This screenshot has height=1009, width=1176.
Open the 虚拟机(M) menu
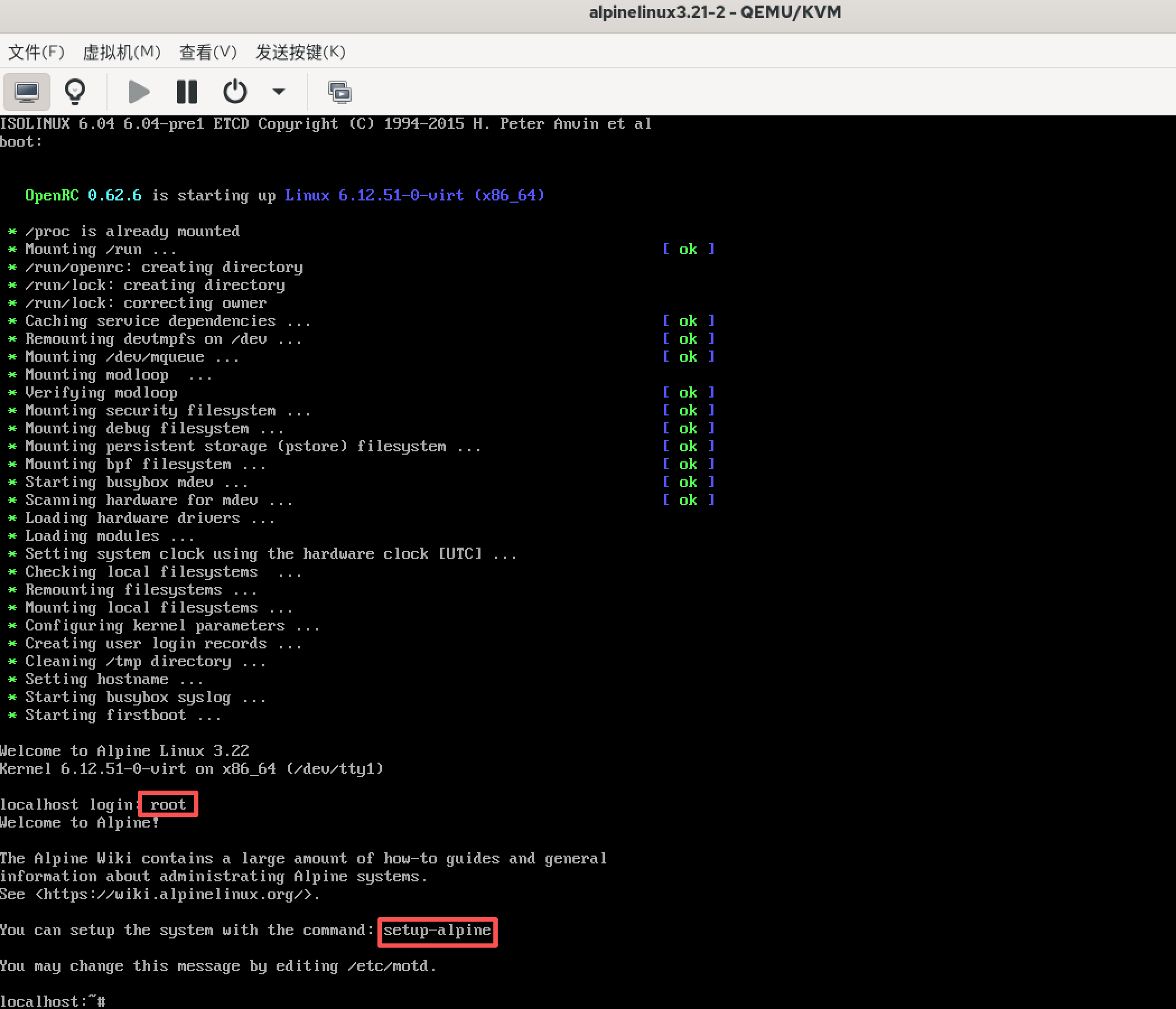(x=122, y=52)
